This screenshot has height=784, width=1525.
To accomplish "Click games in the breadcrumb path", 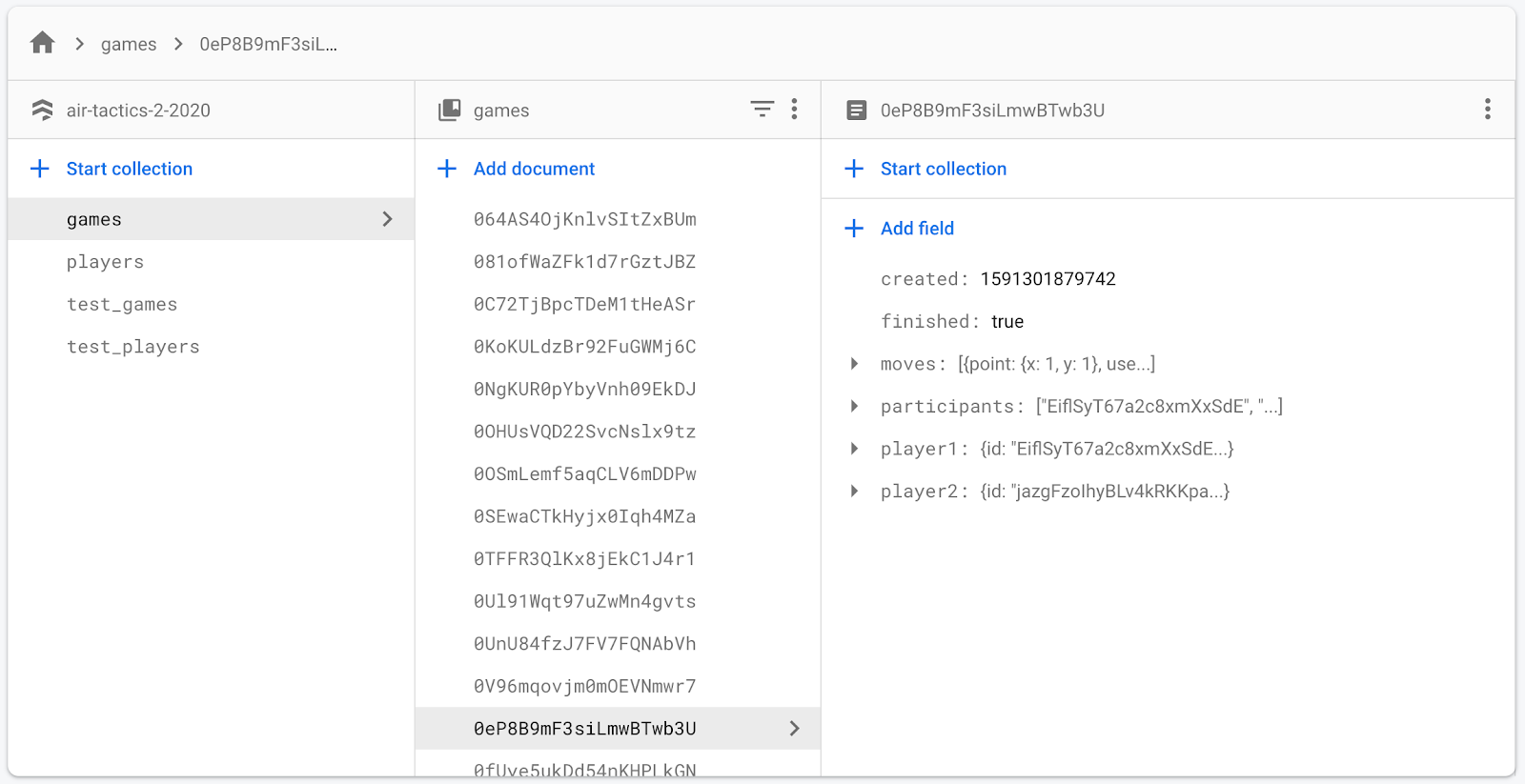I will point(129,45).
